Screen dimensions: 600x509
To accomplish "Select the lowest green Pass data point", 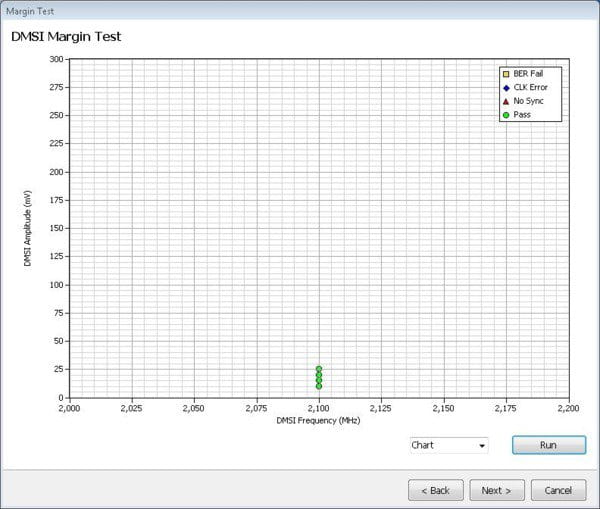I will [x=319, y=386].
